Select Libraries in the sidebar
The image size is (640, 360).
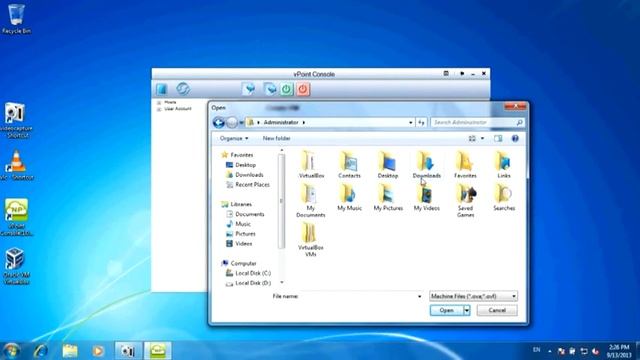click(237, 204)
